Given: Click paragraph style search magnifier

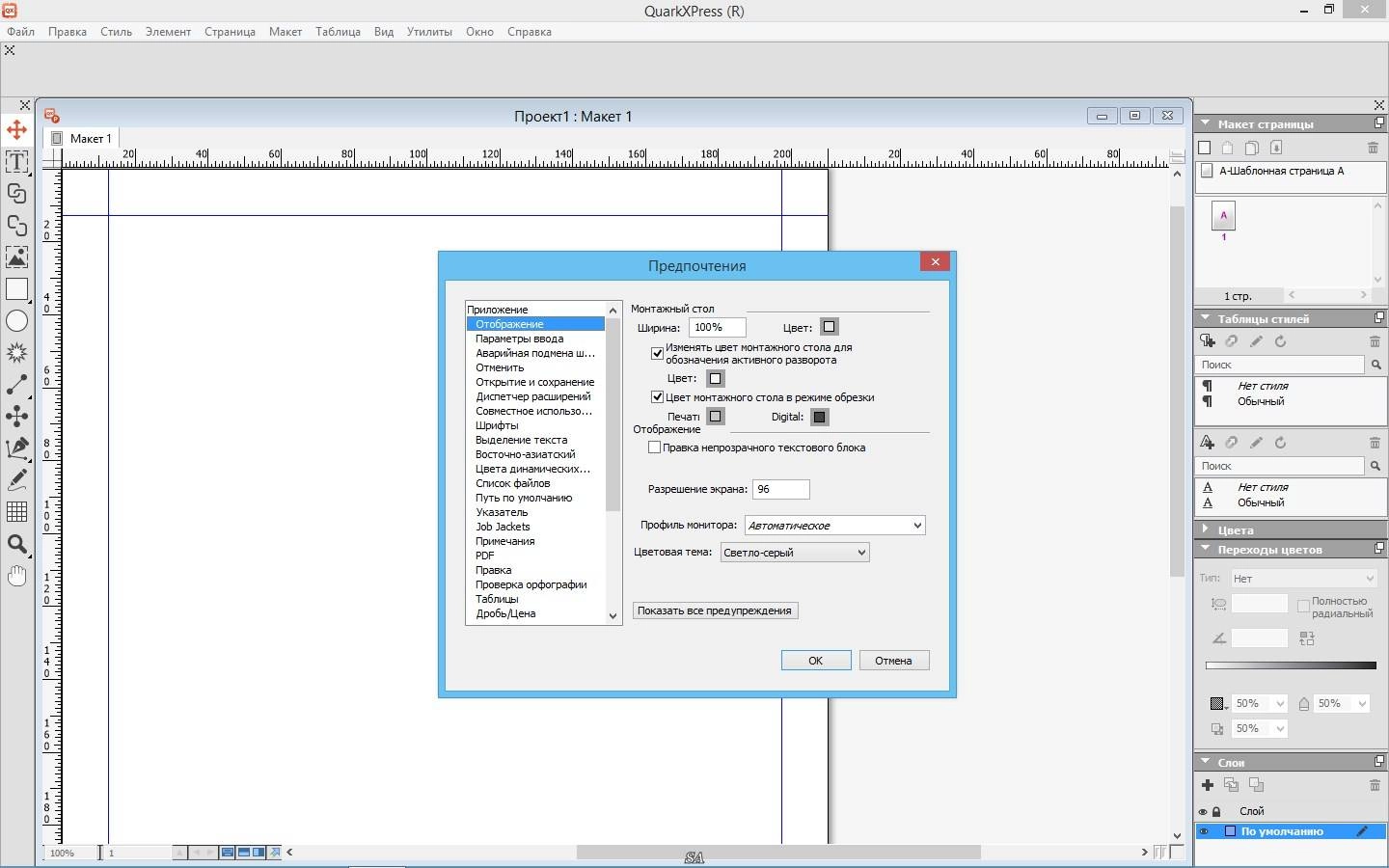Looking at the screenshot, I should [x=1376, y=365].
